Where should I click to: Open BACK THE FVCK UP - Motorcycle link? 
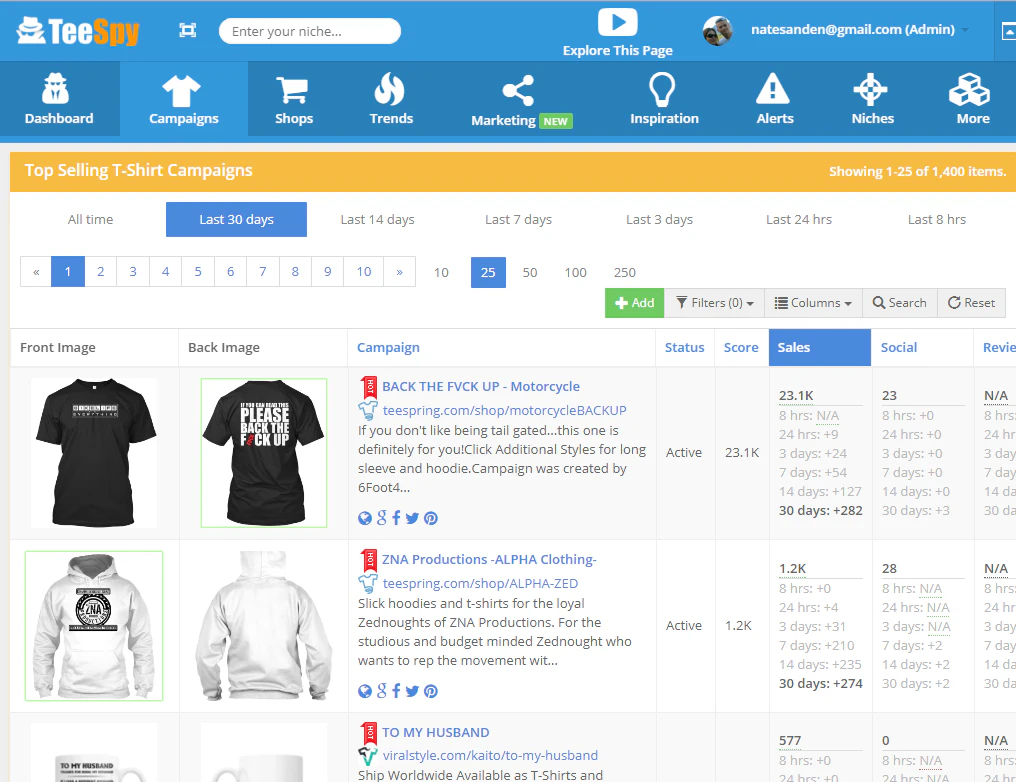pos(481,387)
